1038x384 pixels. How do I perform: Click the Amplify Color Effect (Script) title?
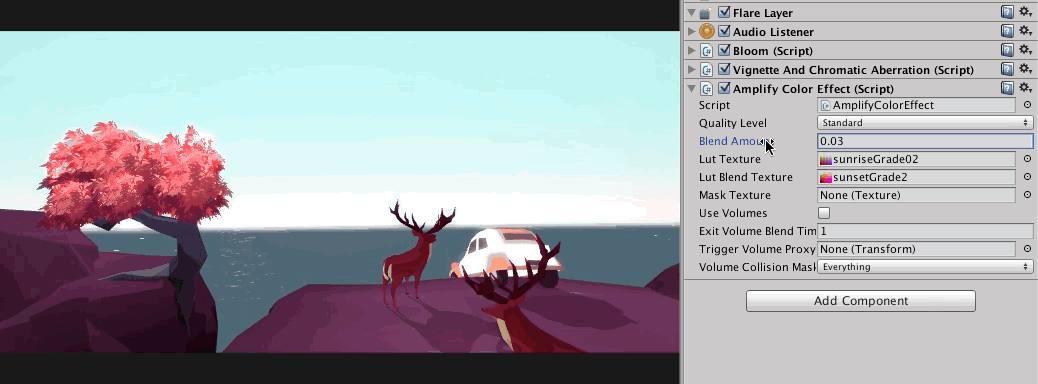(x=813, y=89)
